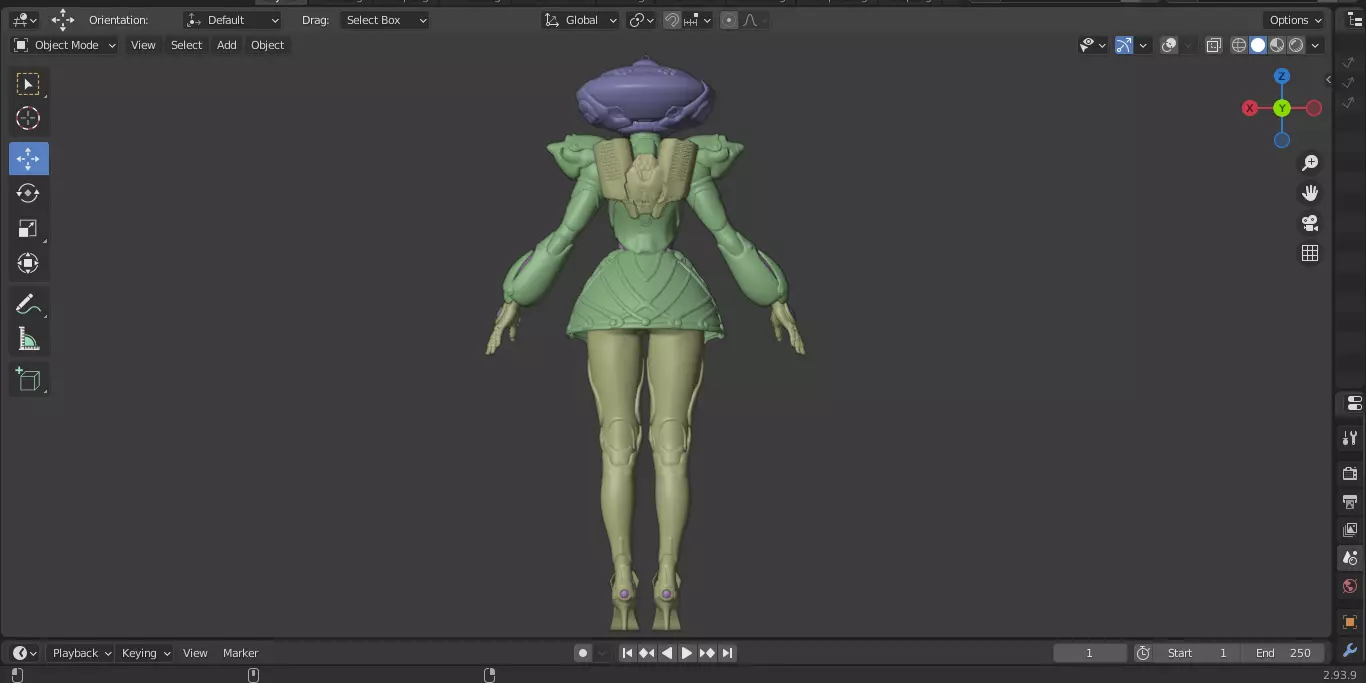
Task: Open the Output properties tab
Action: click(x=1350, y=501)
